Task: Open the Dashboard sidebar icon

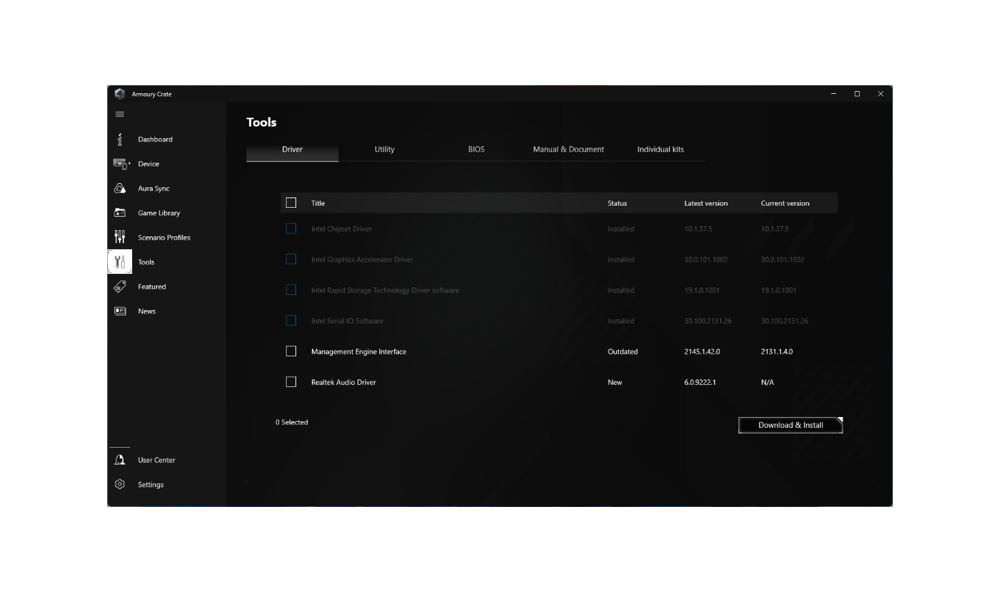Action: point(119,139)
